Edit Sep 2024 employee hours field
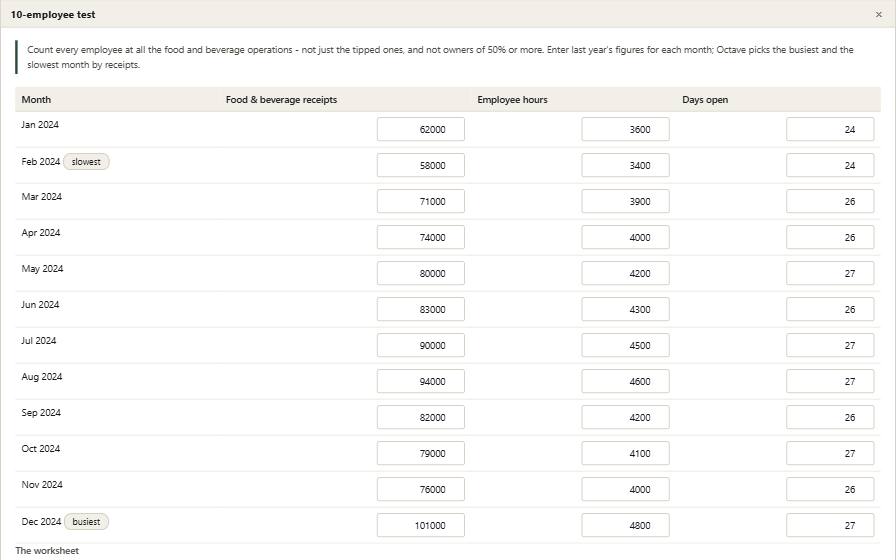This screenshot has width=896, height=560. pos(625,417)
